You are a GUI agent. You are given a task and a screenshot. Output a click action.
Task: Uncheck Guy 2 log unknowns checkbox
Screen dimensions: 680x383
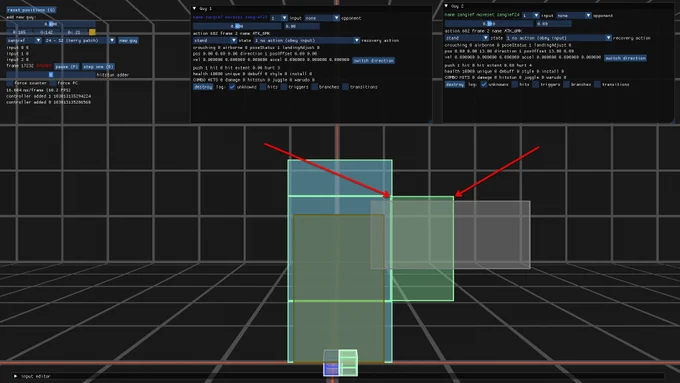tap(484, 85)
